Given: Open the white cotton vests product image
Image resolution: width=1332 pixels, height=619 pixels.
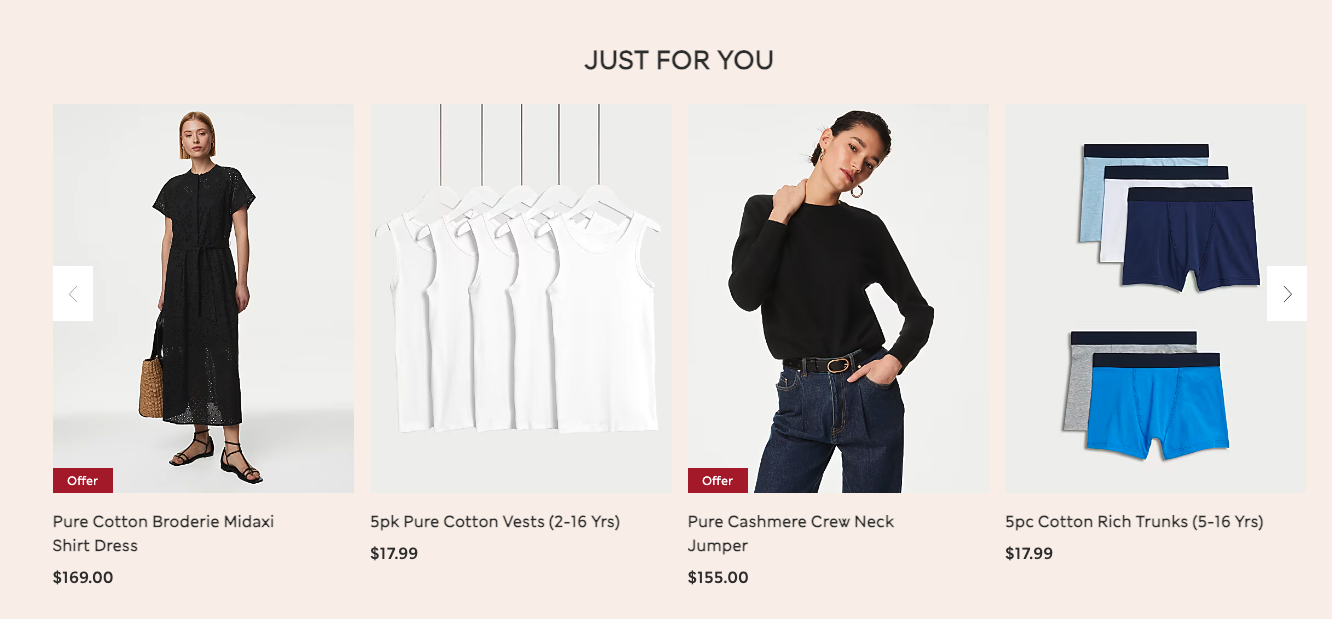Looking at the screenshot, I should [521, 298].
